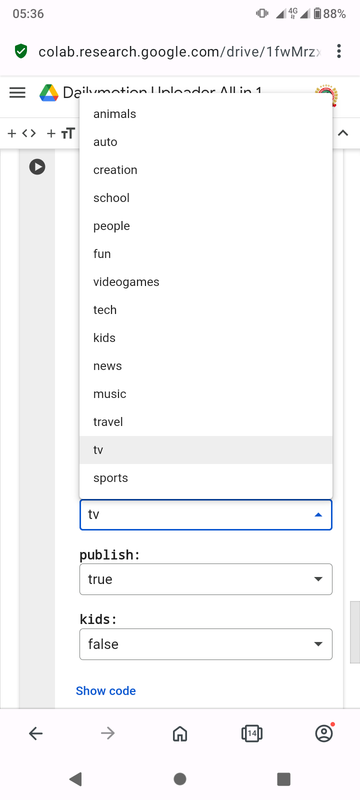Image resolution: width=360 pixels, height=800 pixels.
Task: Open the kids dropdown set to false
Action: (206, 644)
